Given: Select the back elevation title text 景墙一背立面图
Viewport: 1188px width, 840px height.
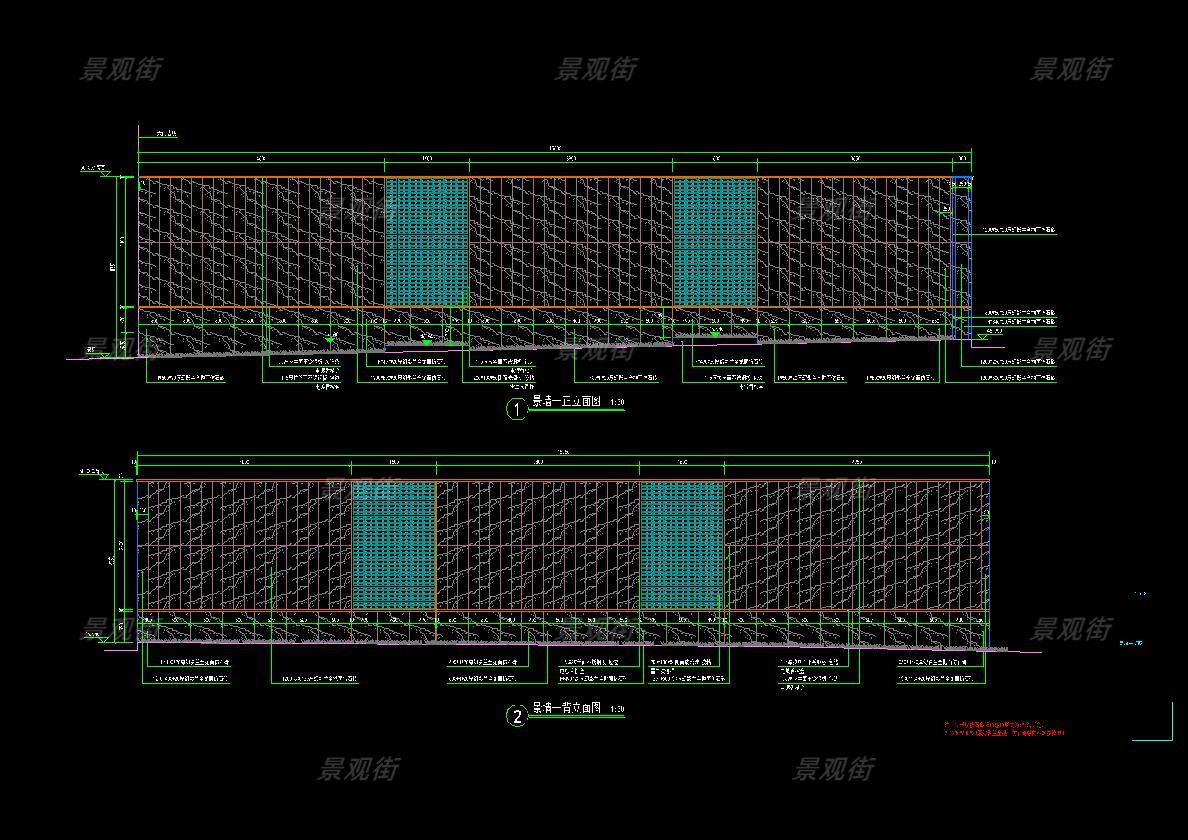Looking at the screenshot, I should click(x=566, y=708).
